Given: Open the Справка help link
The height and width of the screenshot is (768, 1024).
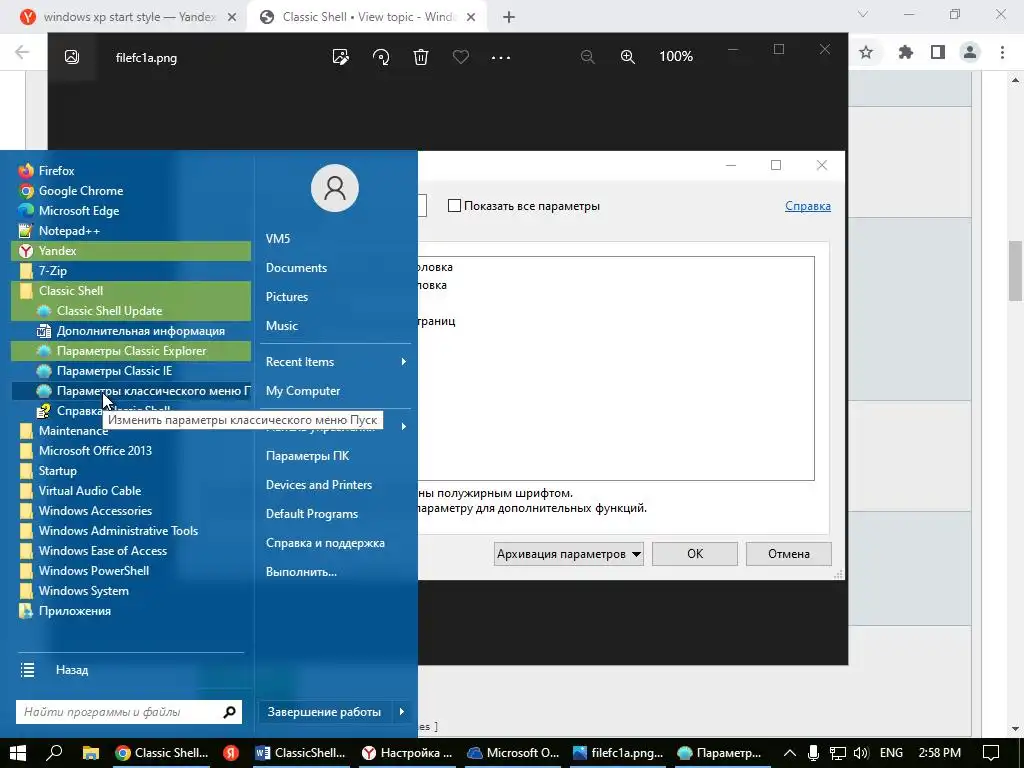Looking at the screenshot, I should tap(808, 206).
